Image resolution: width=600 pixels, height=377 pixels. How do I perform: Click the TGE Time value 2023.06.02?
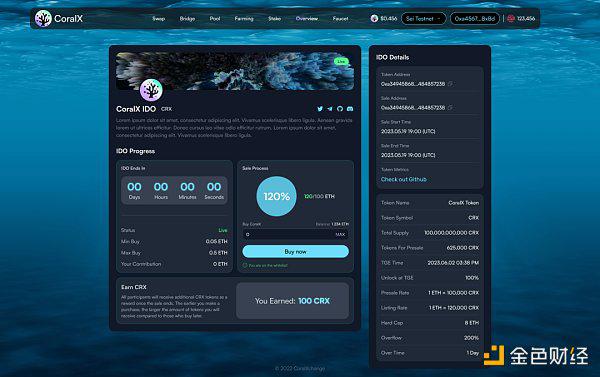453,263
